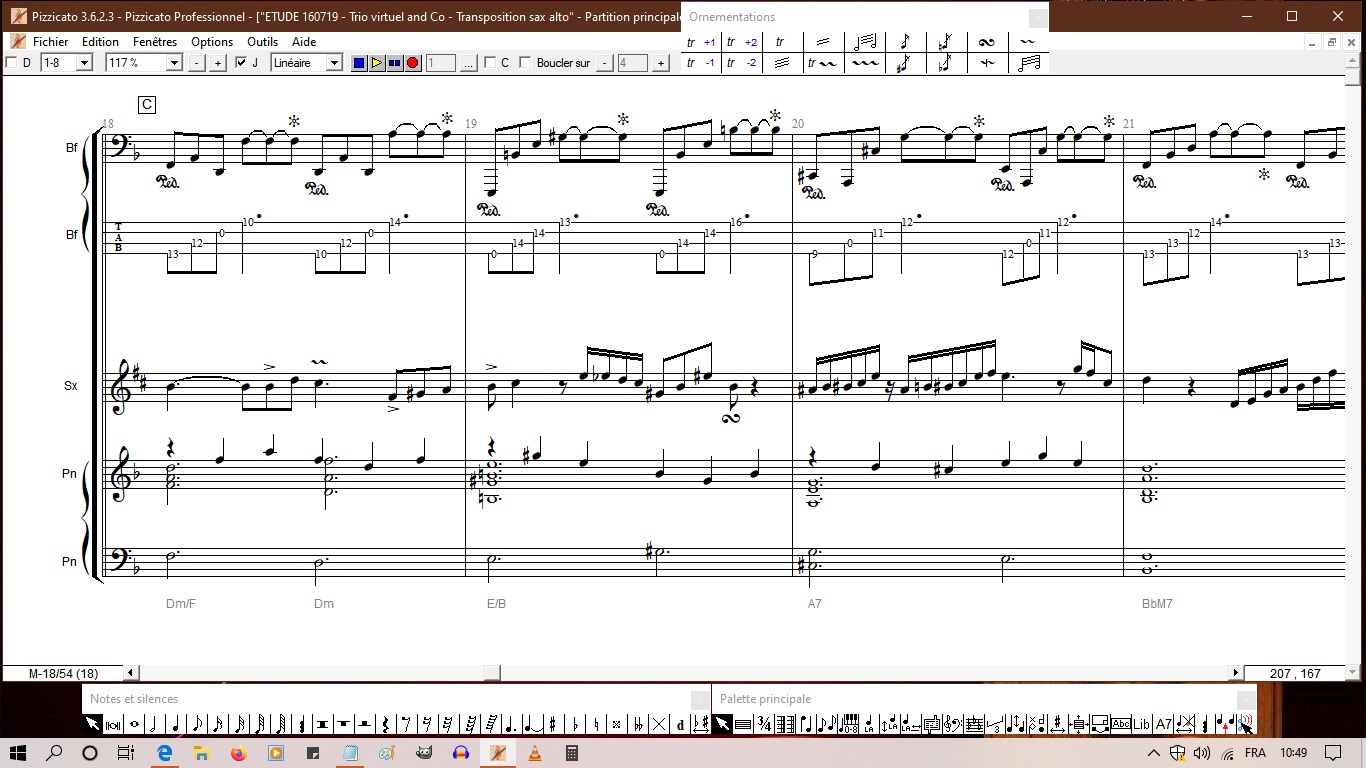The height and width of the screenshot is (768, 1366).
Task: Click the horizontal scrollbar thumb
Action: (x=492, y=673)
